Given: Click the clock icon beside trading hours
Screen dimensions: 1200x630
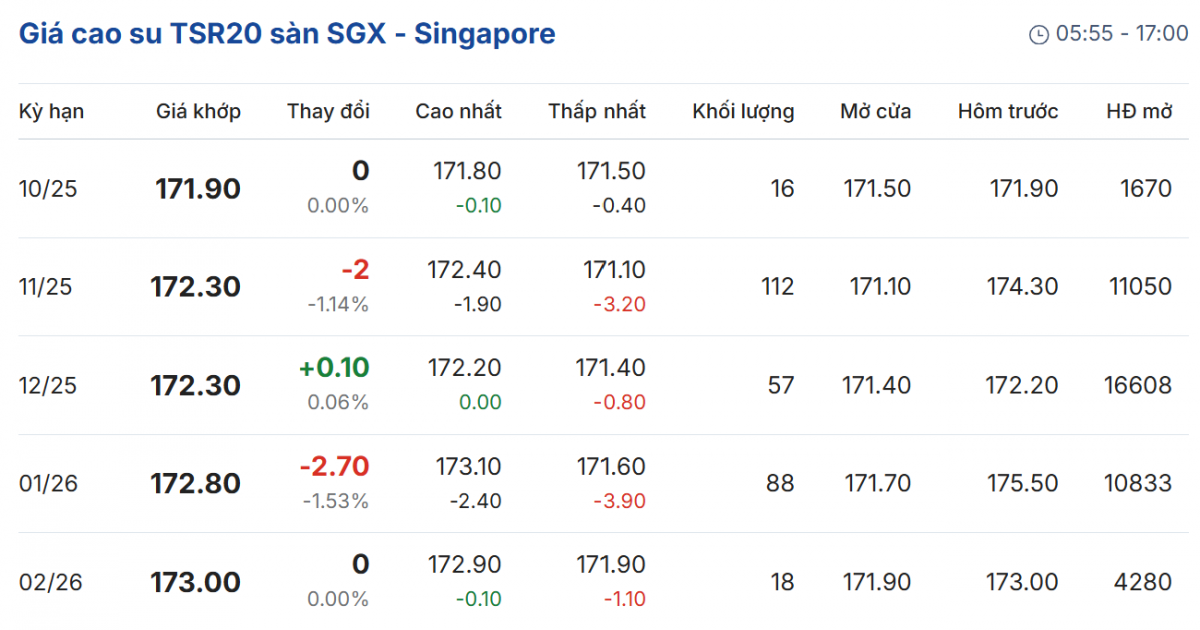Looking at the screenshot, I should tap(1039, 35).
